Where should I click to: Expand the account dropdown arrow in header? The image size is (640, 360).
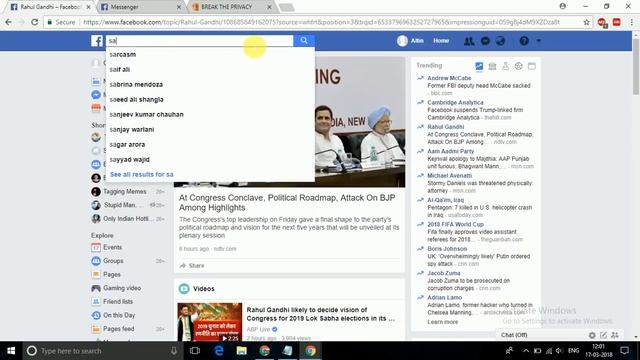(539, 41)
